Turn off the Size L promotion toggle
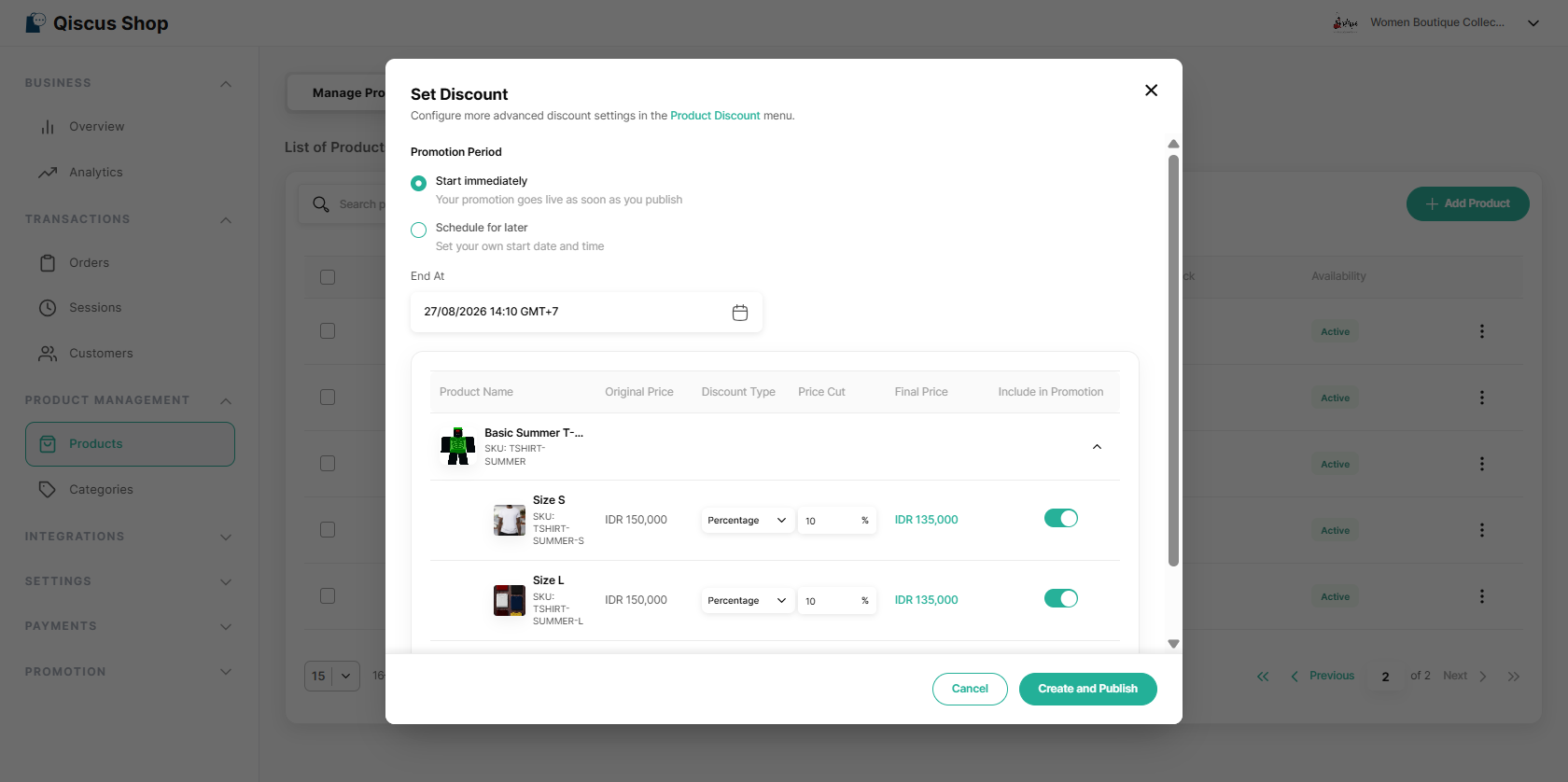 1061,598
